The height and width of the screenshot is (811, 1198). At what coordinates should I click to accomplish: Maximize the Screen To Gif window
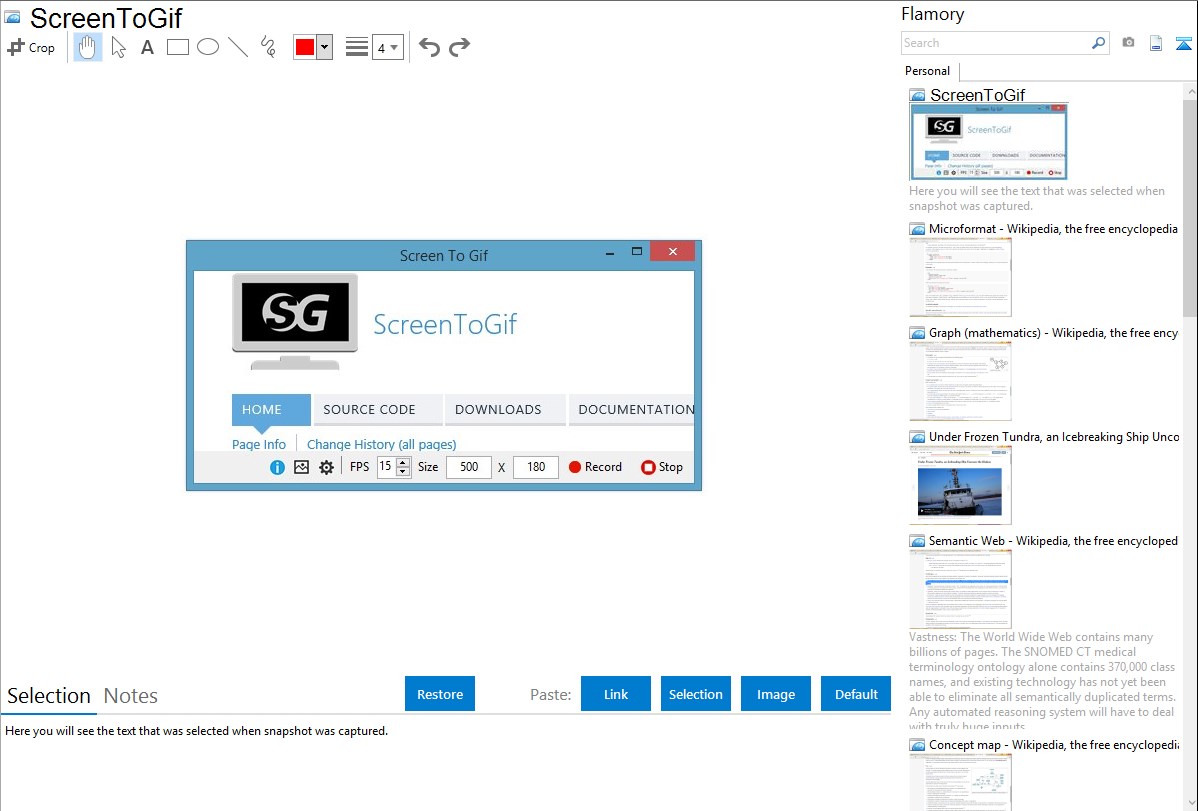pyautogui.click(x=636, y=251)
